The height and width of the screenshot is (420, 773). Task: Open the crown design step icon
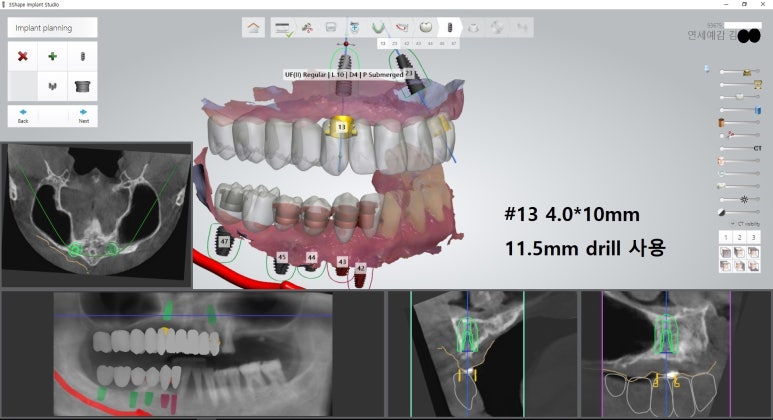425,28
